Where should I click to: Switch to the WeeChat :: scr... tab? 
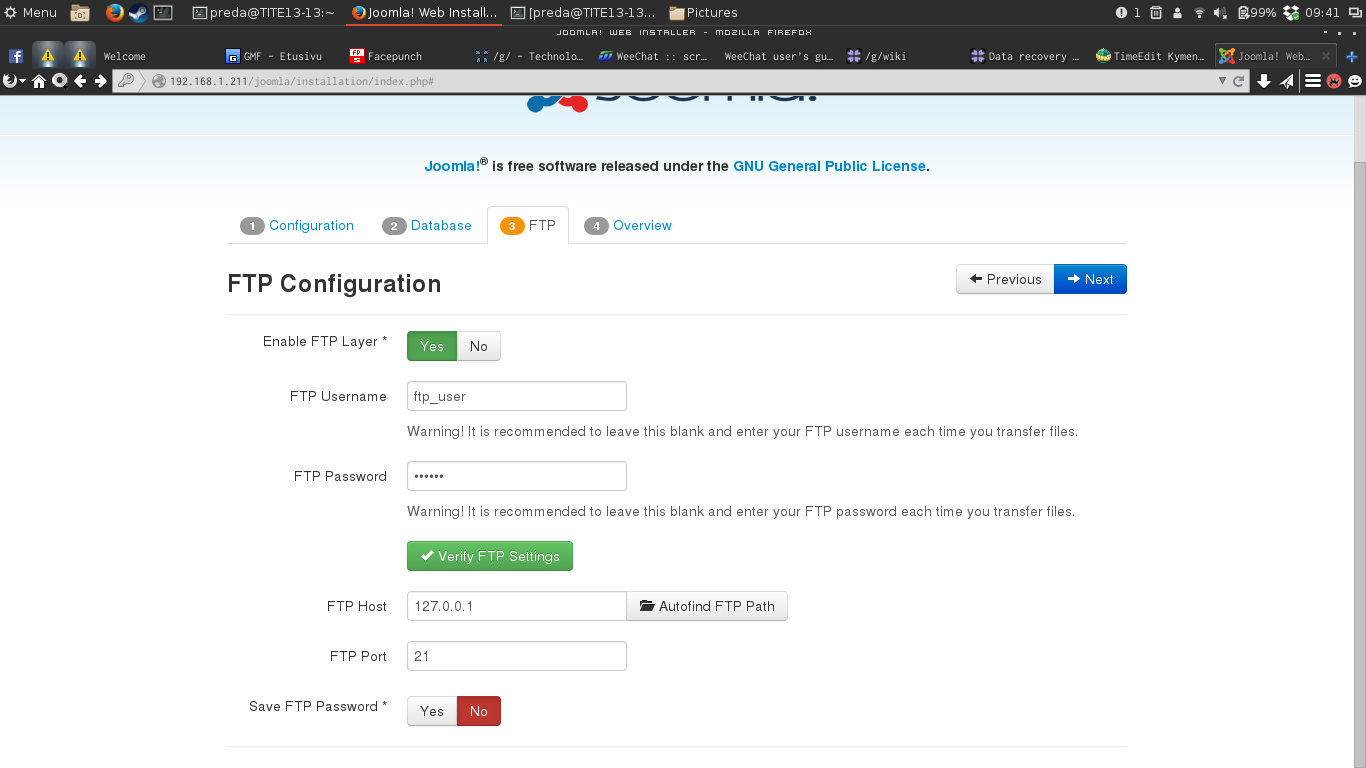point(654,56)
